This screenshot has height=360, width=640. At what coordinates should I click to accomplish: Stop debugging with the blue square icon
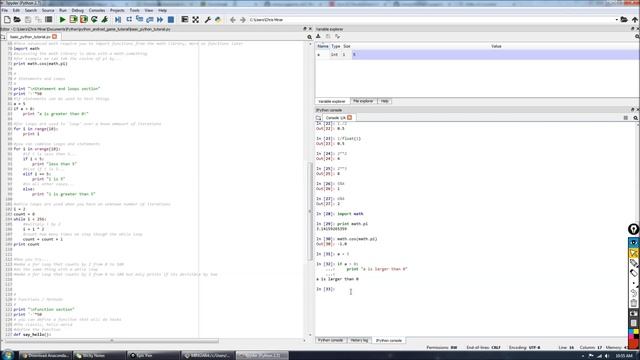click(x=171, y=20)
